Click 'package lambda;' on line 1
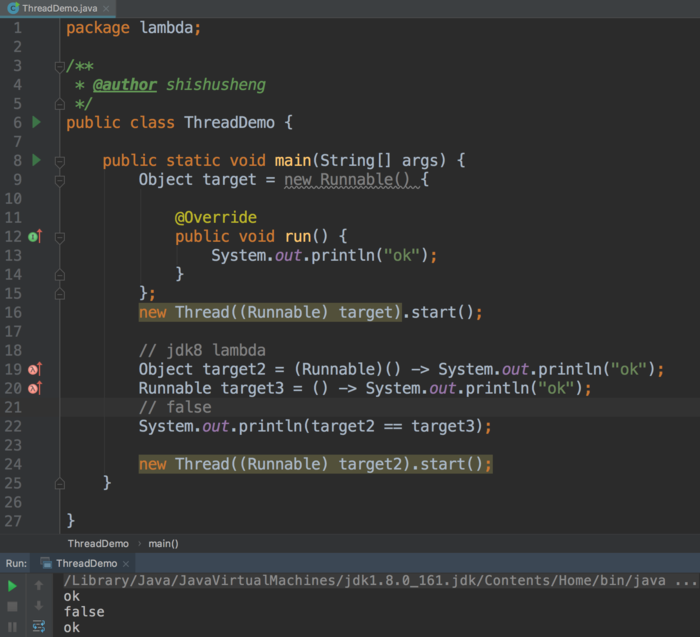Screen dimensions: 700x637 click(133, 28)
